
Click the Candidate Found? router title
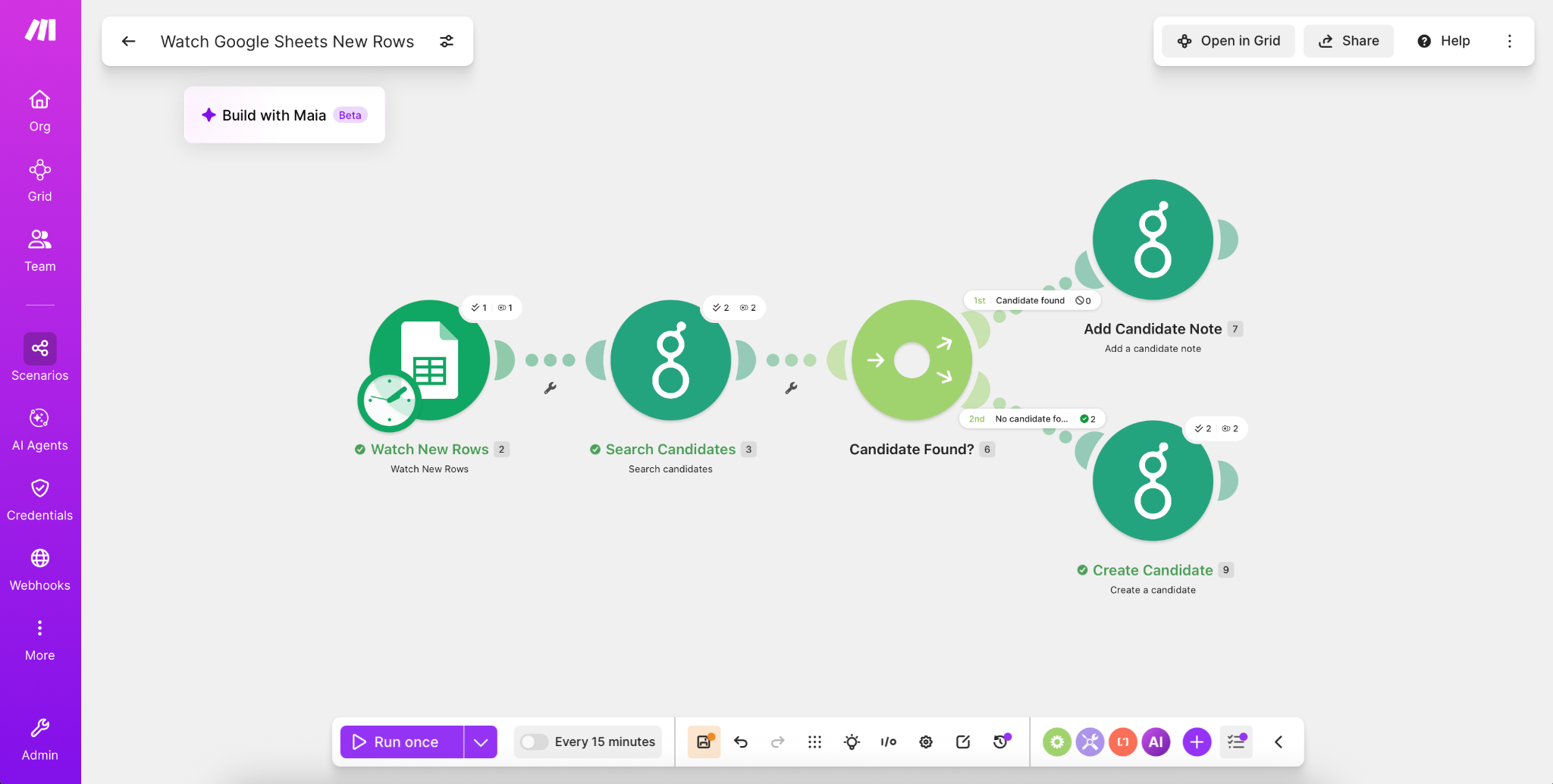click(911, 449)
